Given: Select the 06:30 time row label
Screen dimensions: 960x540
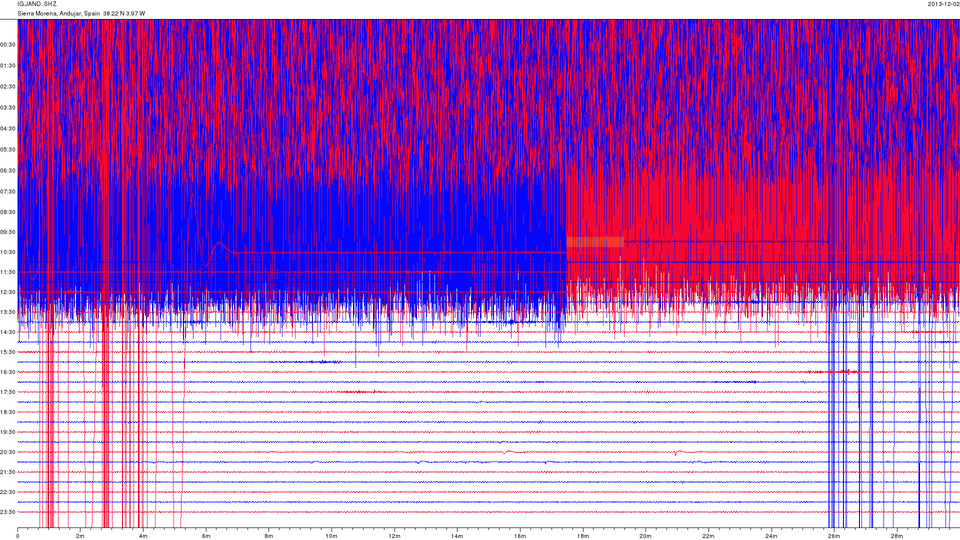Looking at the screenshot, I should pyautogui.click(x=8, y=170).
